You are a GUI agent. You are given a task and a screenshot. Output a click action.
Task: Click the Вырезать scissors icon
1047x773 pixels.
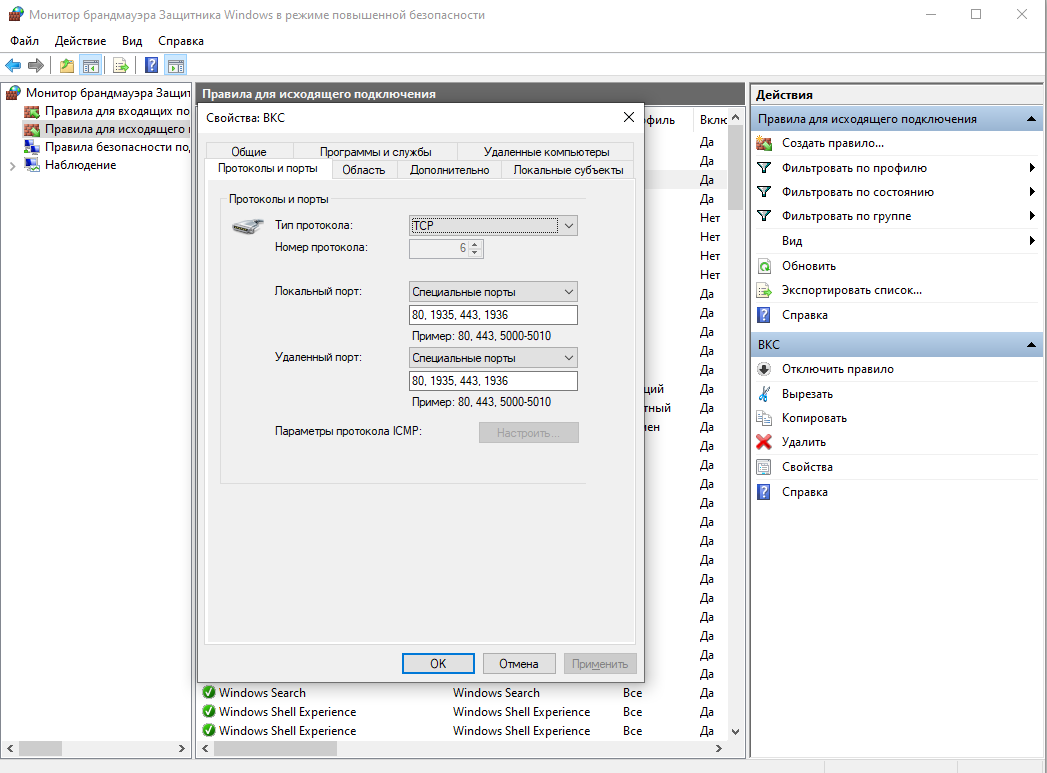click(x=764, y=394)
